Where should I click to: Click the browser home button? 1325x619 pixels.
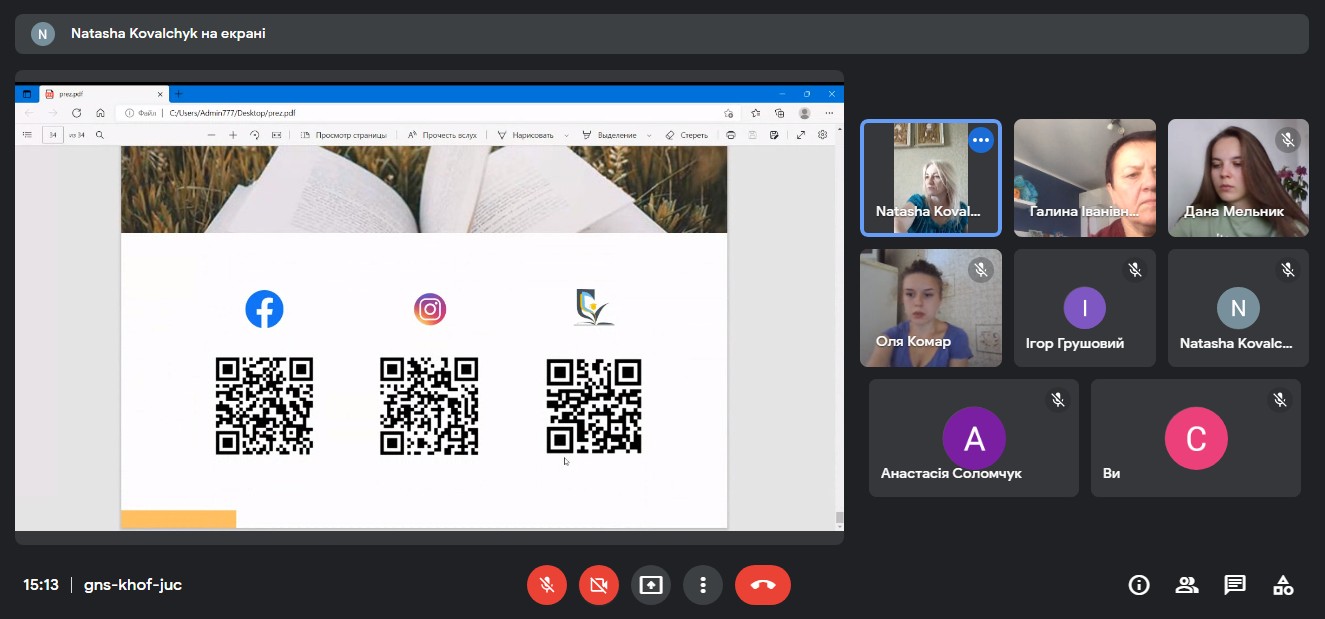[100, 113]
